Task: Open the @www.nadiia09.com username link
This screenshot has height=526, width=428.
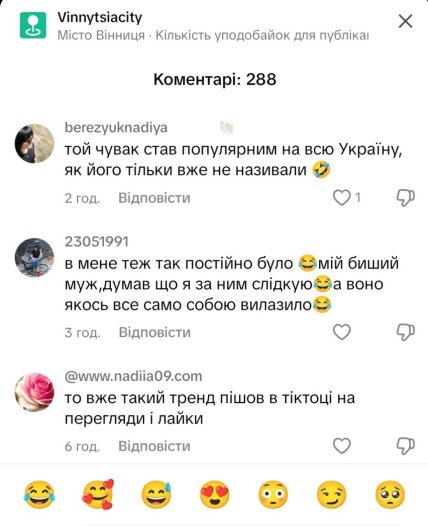Action: coord(133,376)
